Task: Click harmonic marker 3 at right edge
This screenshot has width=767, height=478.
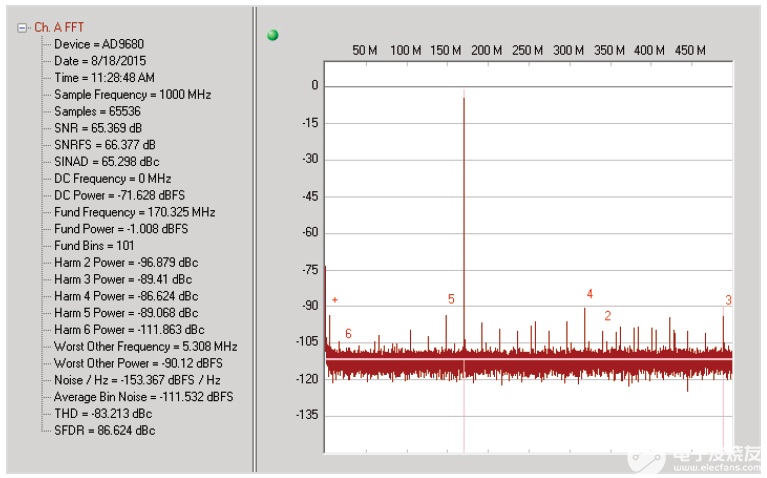Action: tap(728, 300)
